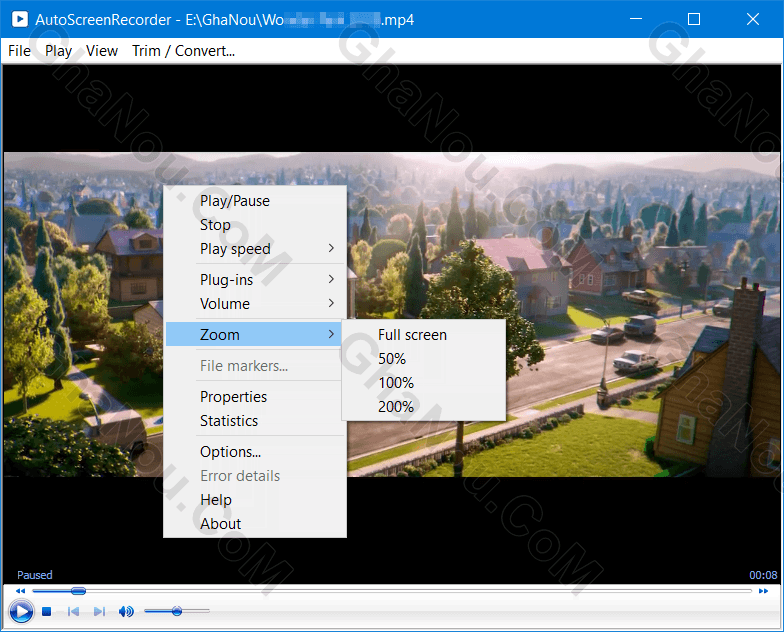Screen dimensions: 784x632
Task: Click the volume slider handle
Action: coord(176,611)
